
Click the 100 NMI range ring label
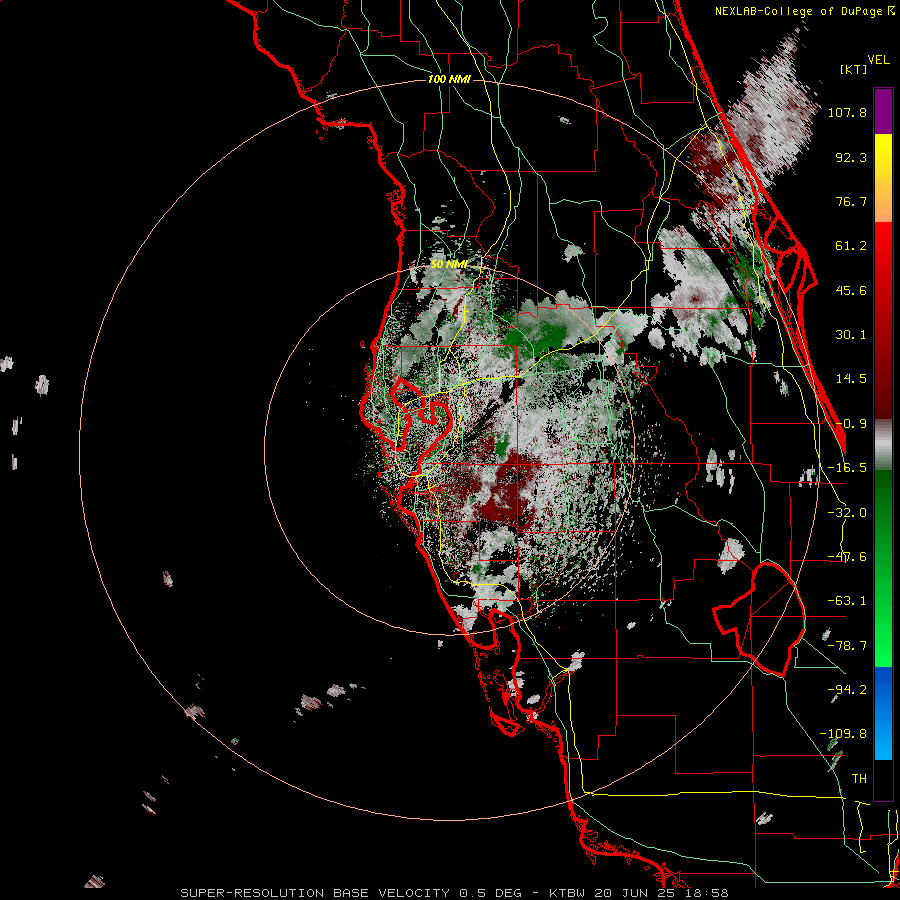click(x=449, y=79)
